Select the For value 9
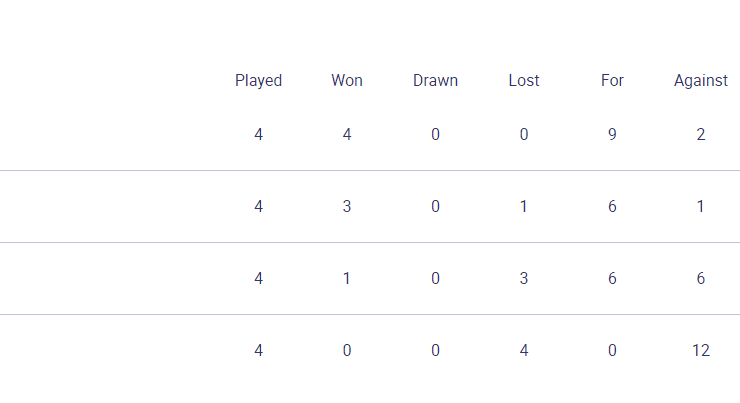This screenshot has height=403, width=740. (612, 134)
